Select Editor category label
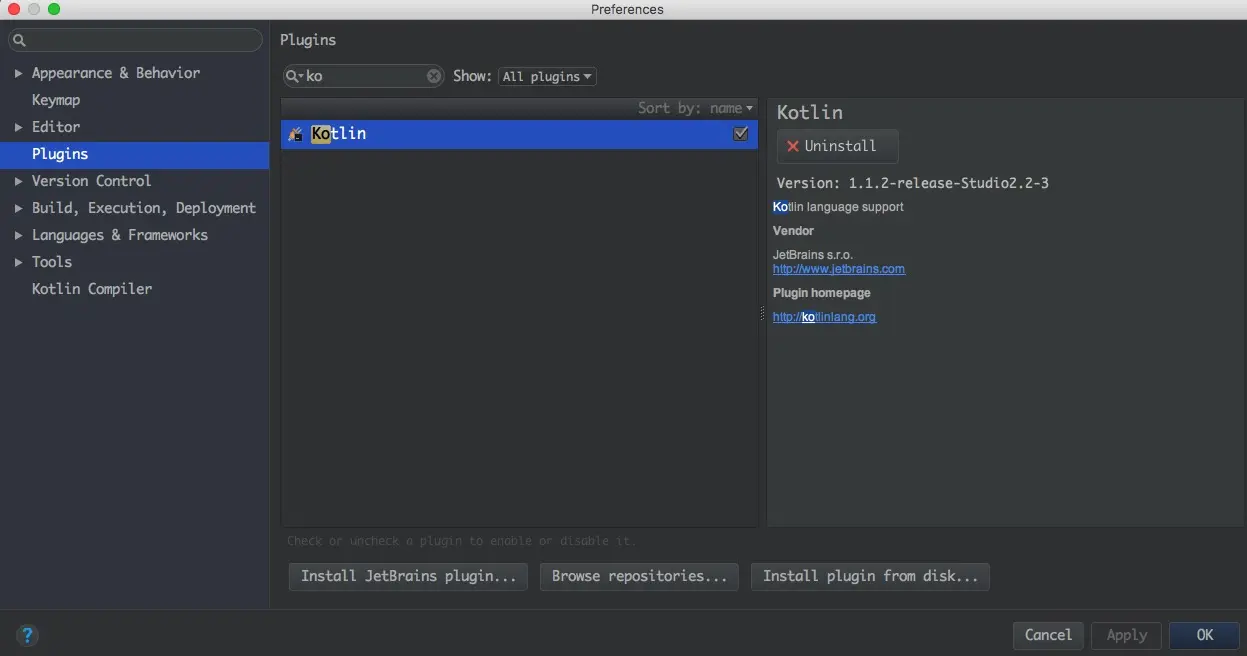1247x656 pixels. pos(56,127)
